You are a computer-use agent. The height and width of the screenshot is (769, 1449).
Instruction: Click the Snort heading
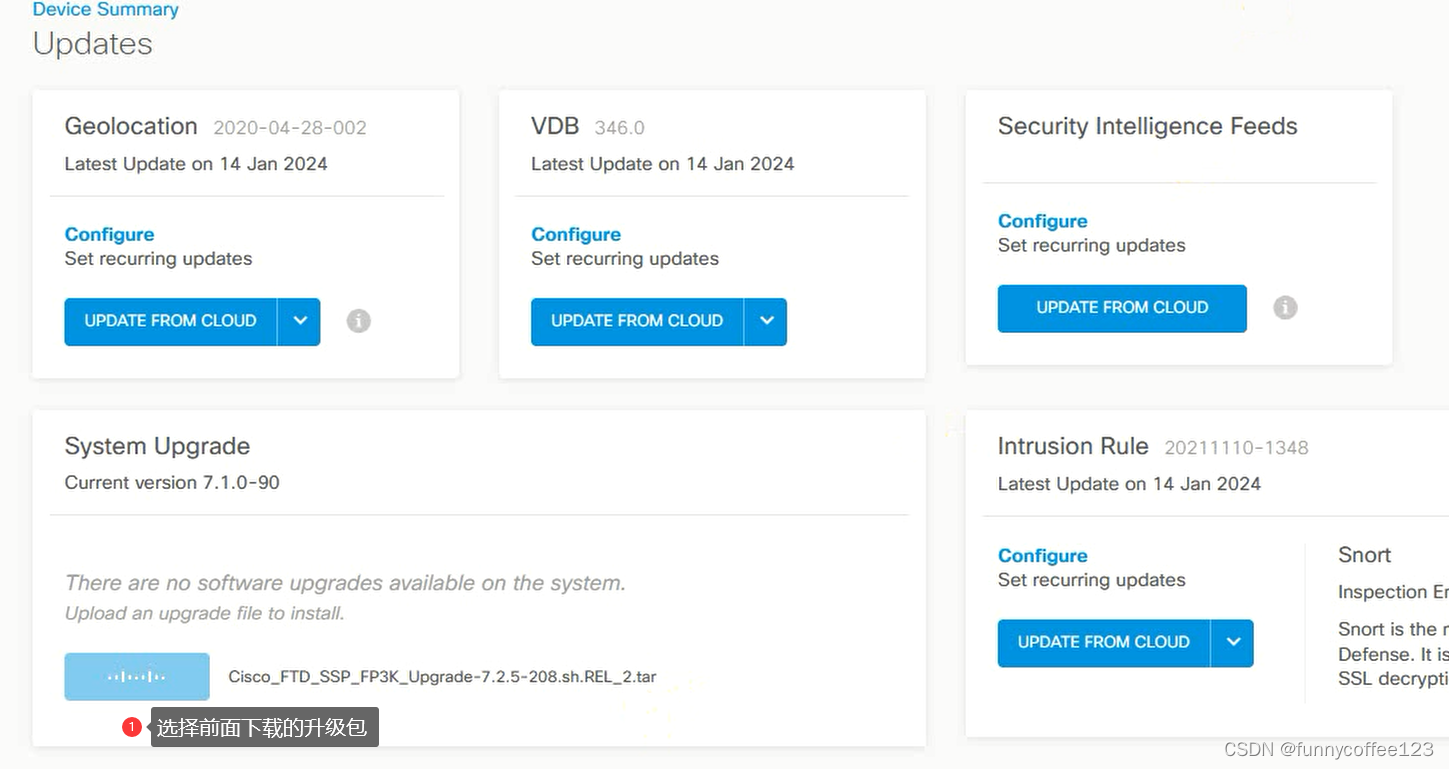coord(1364,555)
